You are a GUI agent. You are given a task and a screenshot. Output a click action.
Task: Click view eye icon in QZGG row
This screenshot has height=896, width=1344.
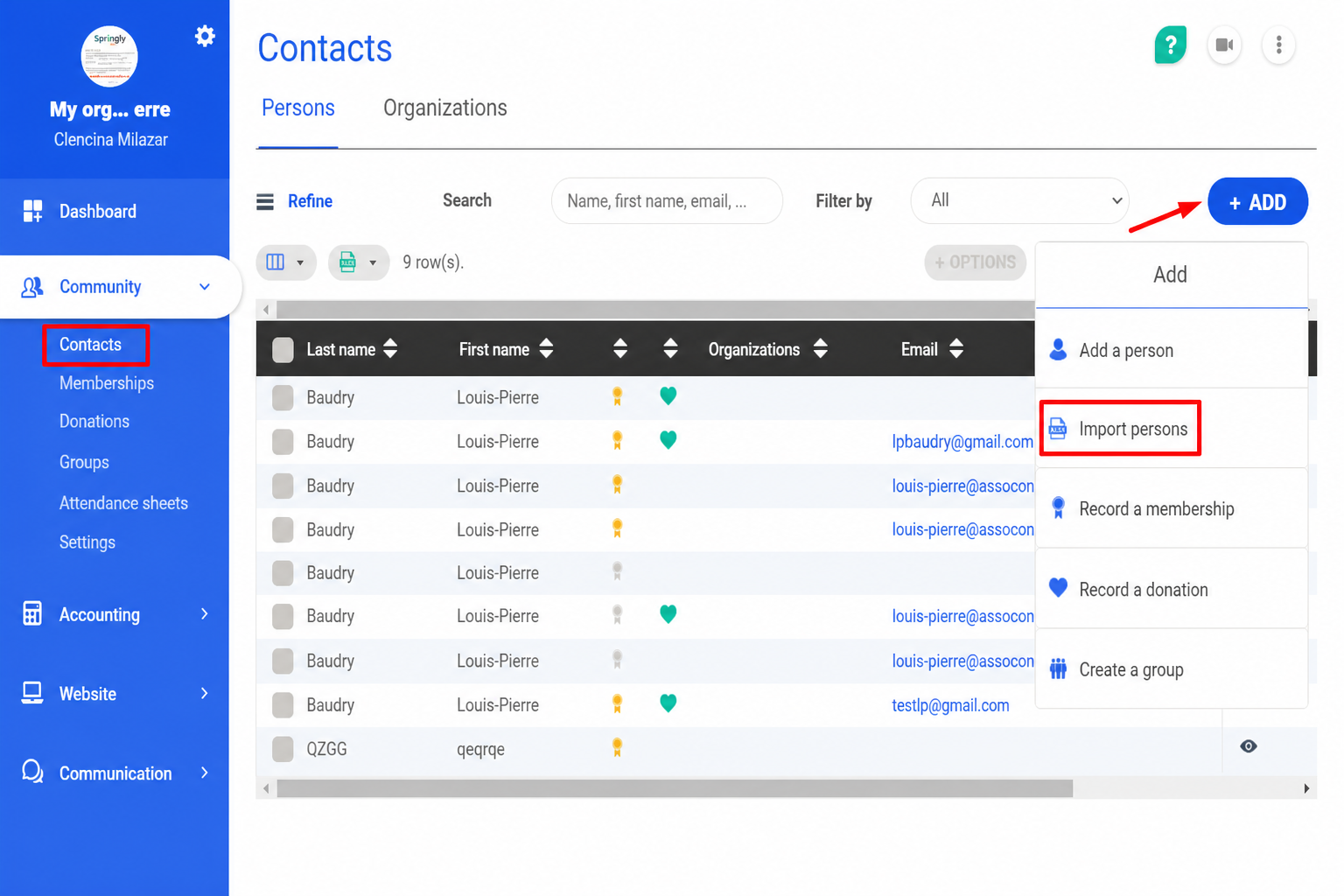pyautogui.click(x=1249, y=746)
